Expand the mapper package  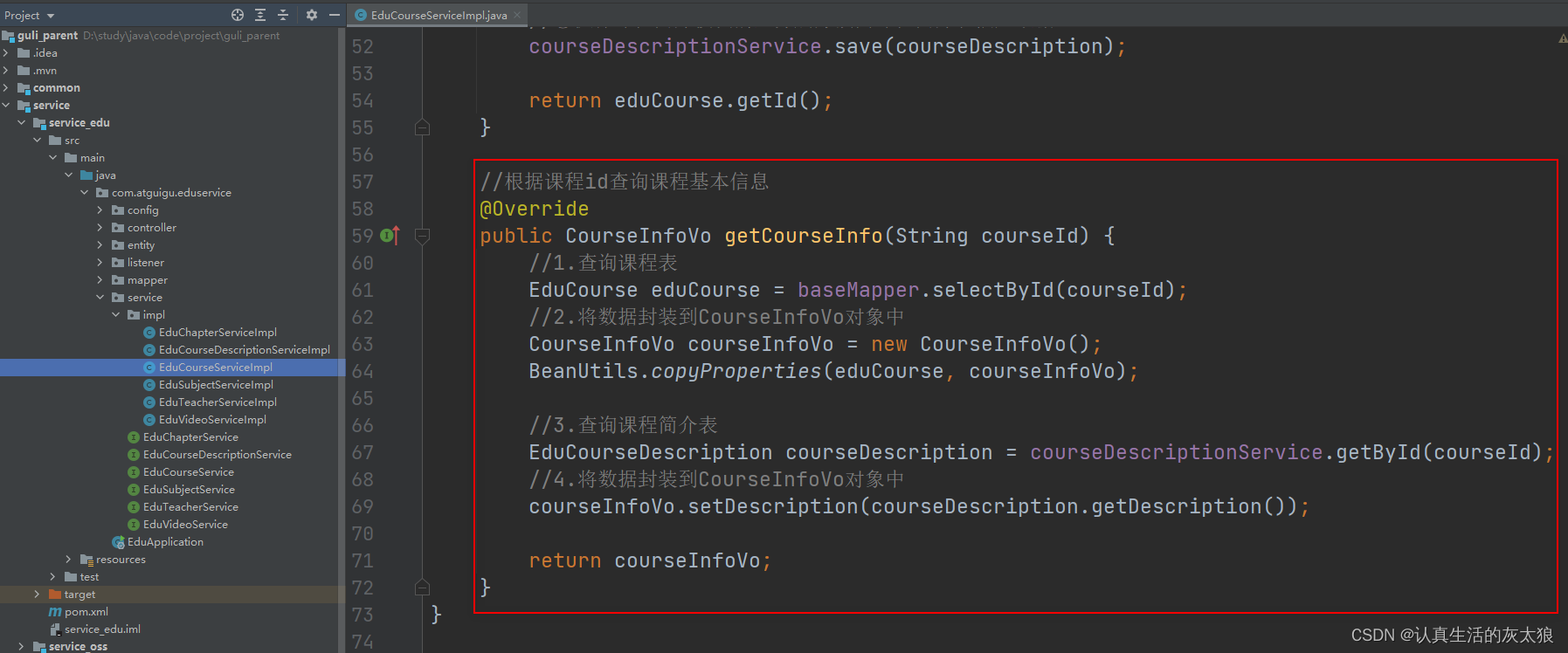(100, 280)
